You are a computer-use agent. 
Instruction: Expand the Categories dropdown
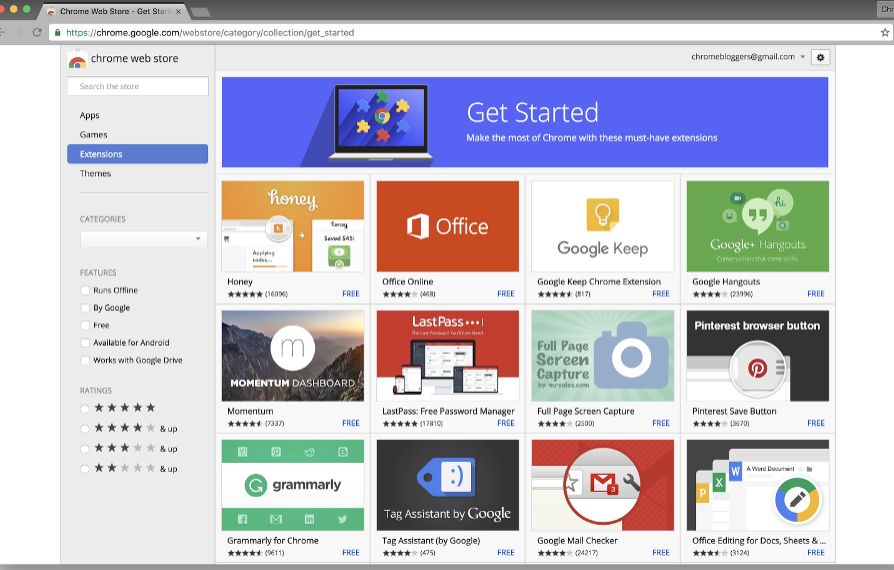[x=143, y=239]
